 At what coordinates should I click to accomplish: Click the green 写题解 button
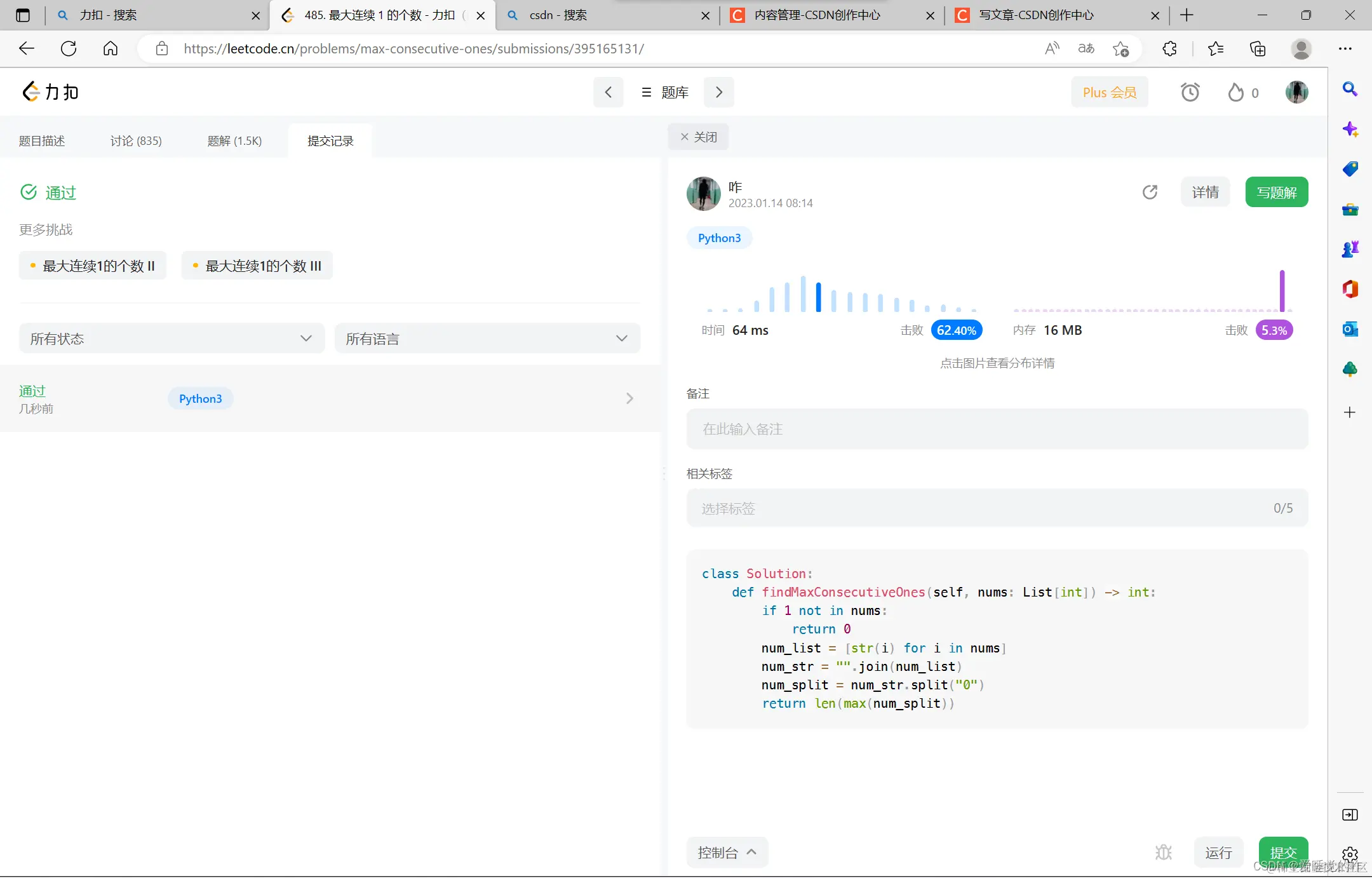1276,192
